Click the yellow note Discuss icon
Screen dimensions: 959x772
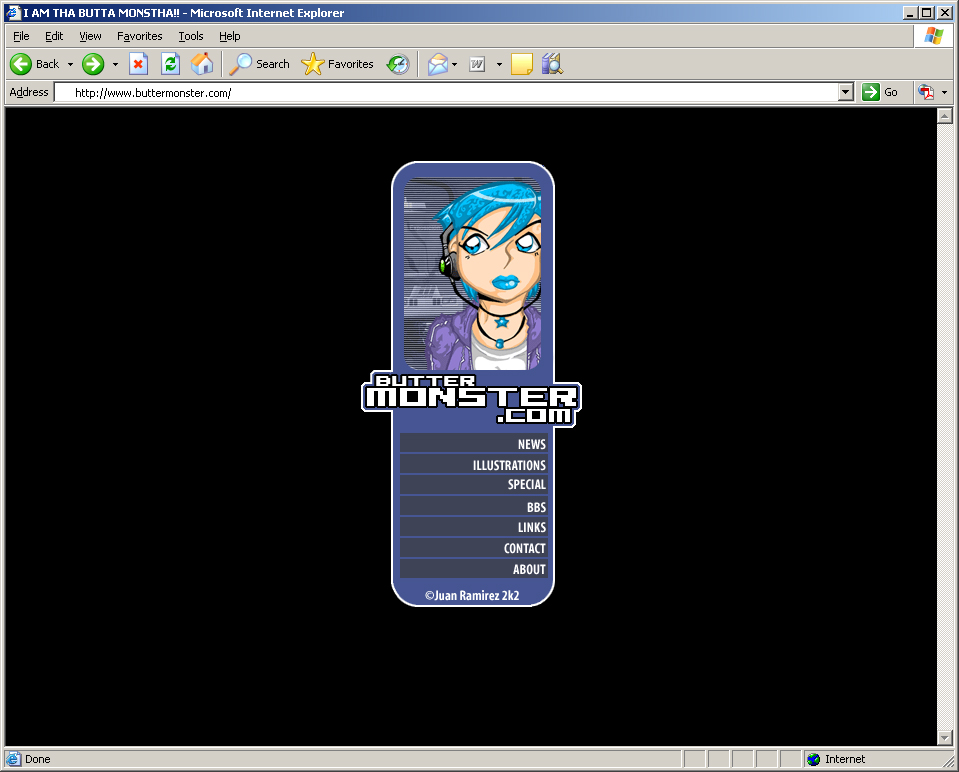(x=522, y=64)
